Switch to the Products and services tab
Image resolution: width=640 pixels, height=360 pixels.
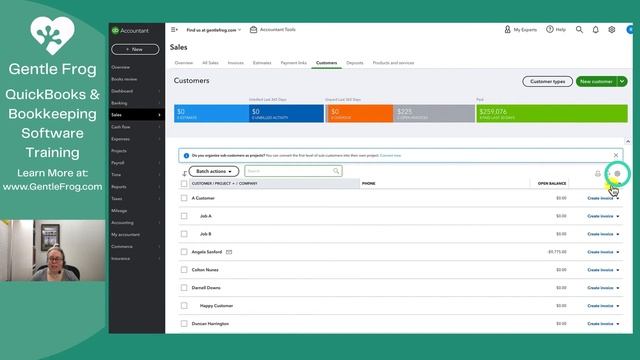pos(393,63)
